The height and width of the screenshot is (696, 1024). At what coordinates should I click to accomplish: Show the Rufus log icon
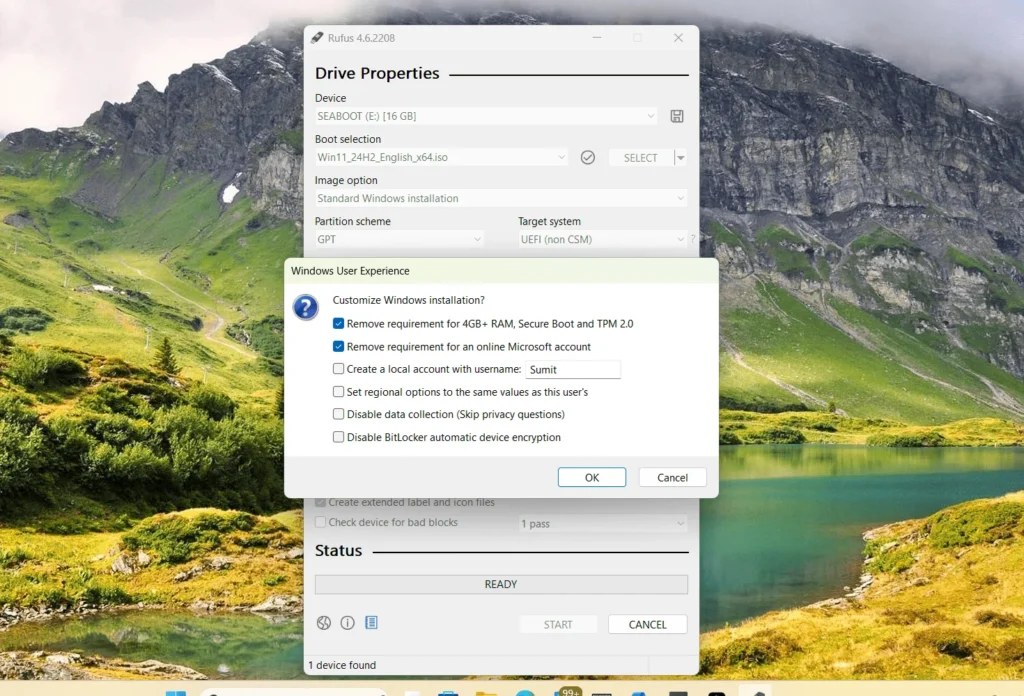click(x=371, y=623)
